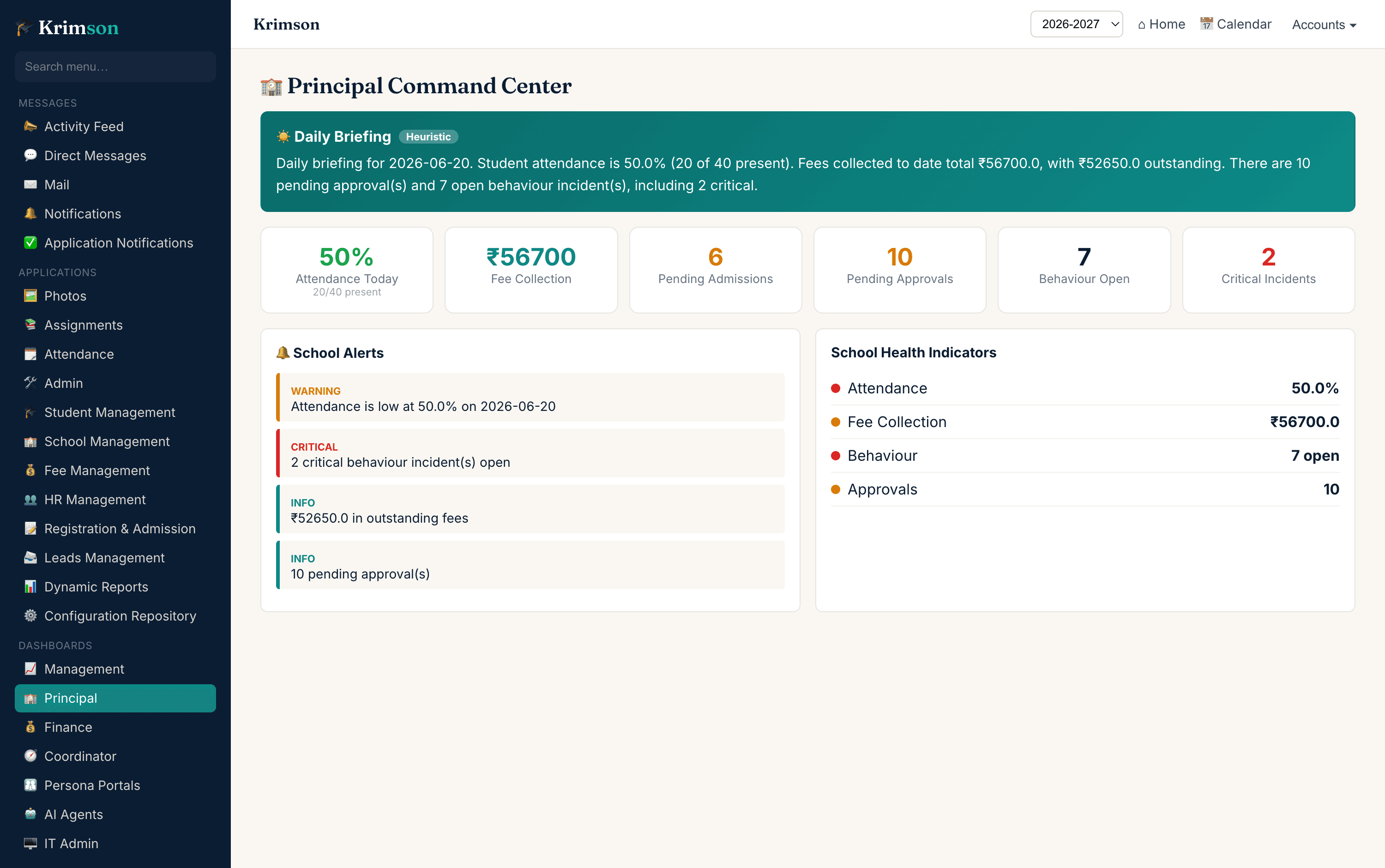The height and width of the screenshot is (868, 1385).
Task: Open the Fee Management menu entry
Action: [x=115, y=470]
